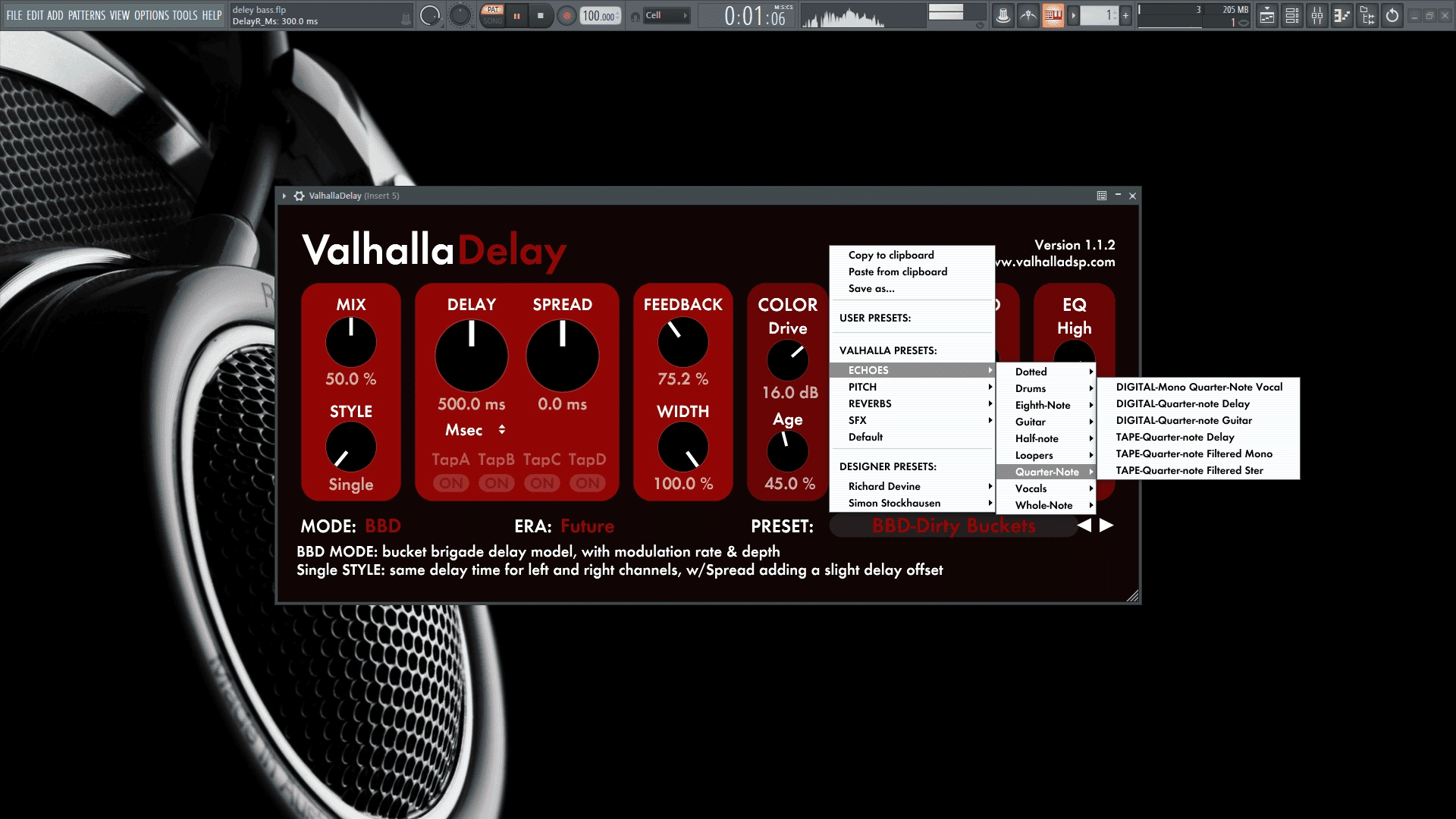Image resolution: width=1456 pixels, height=819 pixels.
Task: Switch to PAT pattern mode
Action: click(493, 9)
